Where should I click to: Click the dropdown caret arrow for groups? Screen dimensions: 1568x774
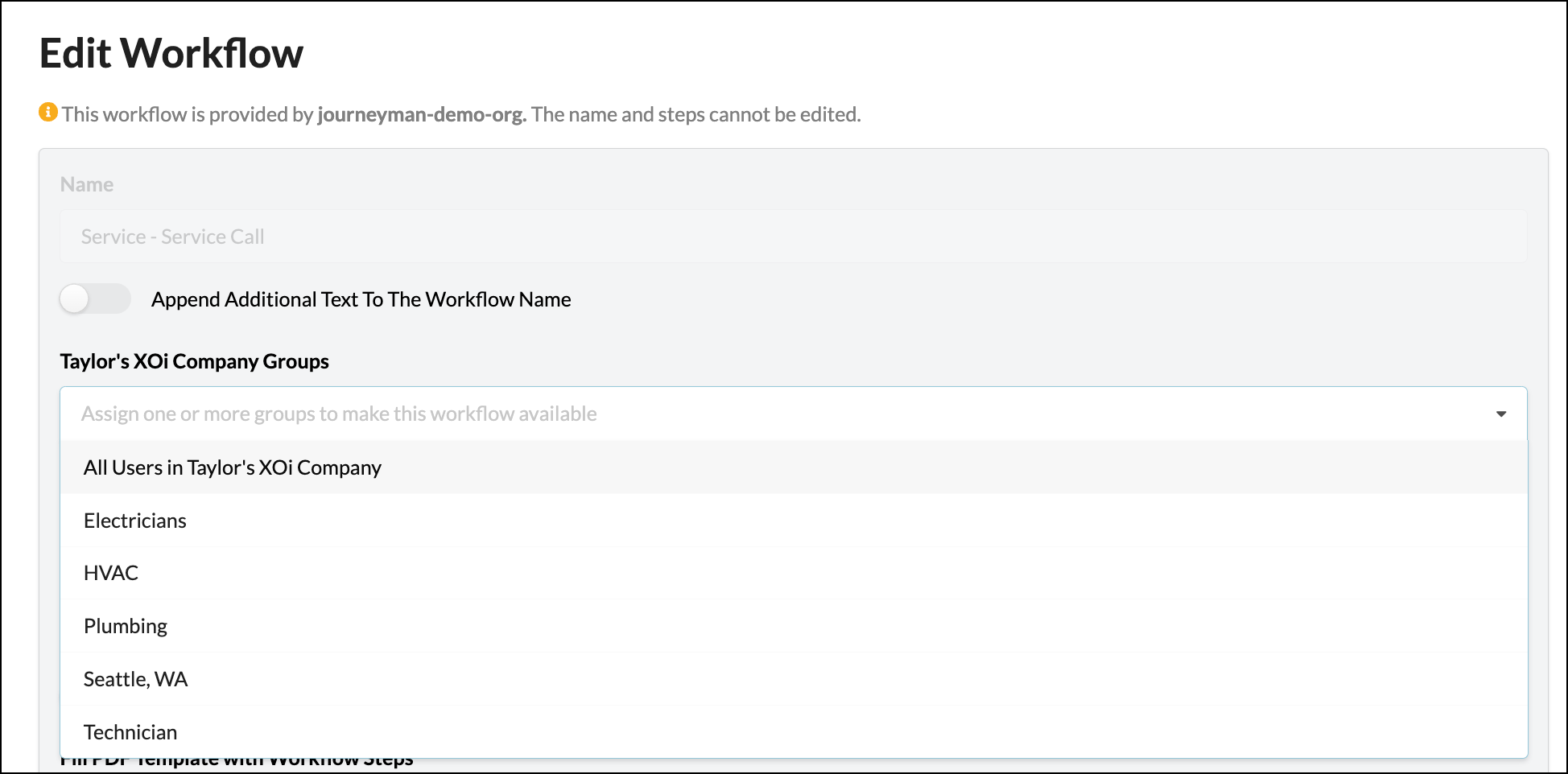tap(1500, 414)
